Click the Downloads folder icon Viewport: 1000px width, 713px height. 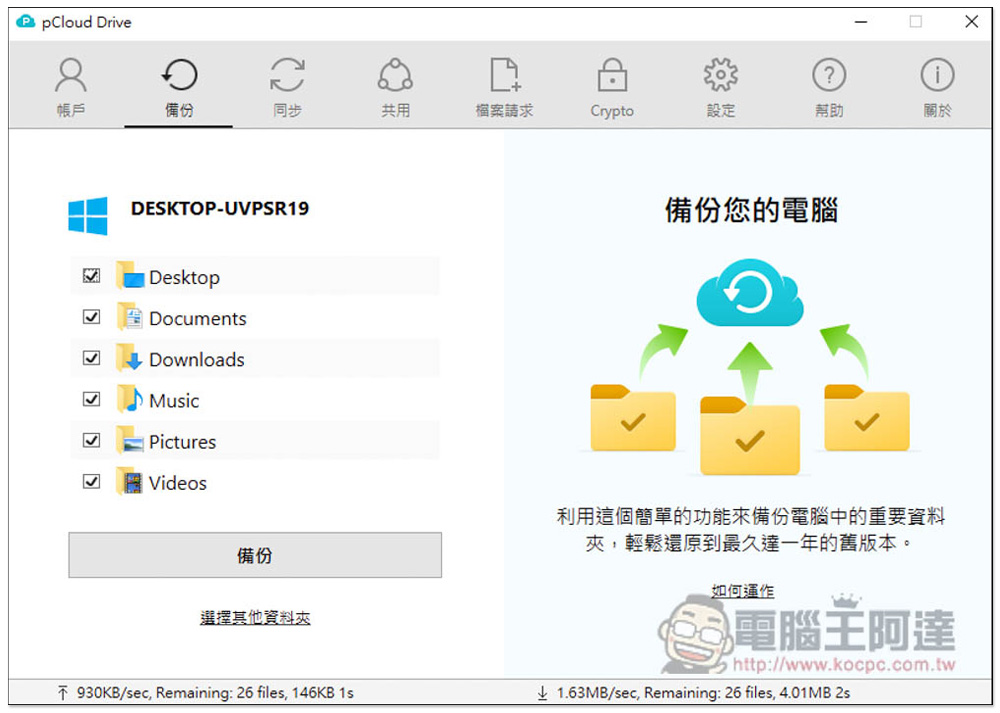(130, 358)
